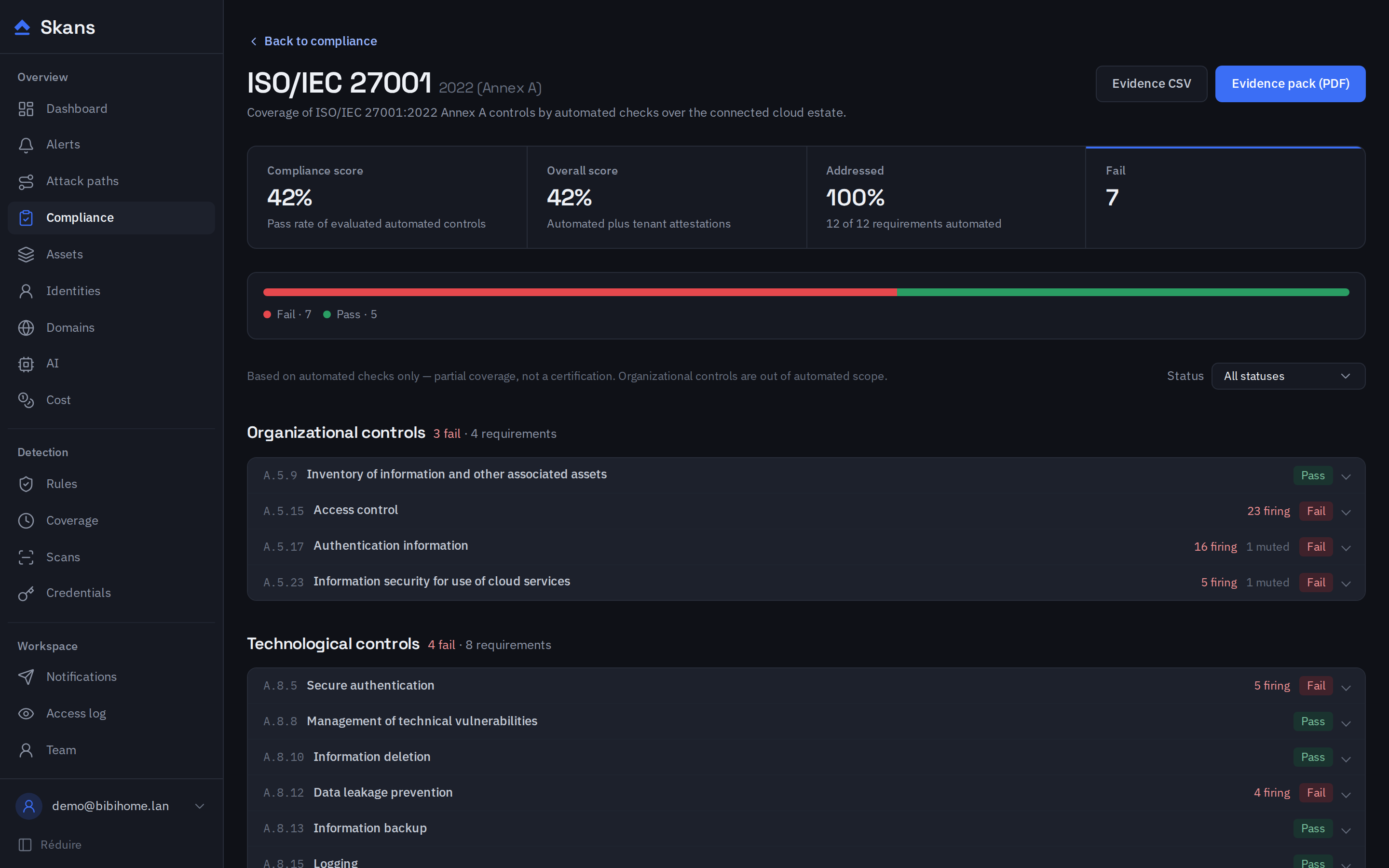Click the Rules shield icon
Viewport: 1389px width, 868px height.
click(26, 484)
